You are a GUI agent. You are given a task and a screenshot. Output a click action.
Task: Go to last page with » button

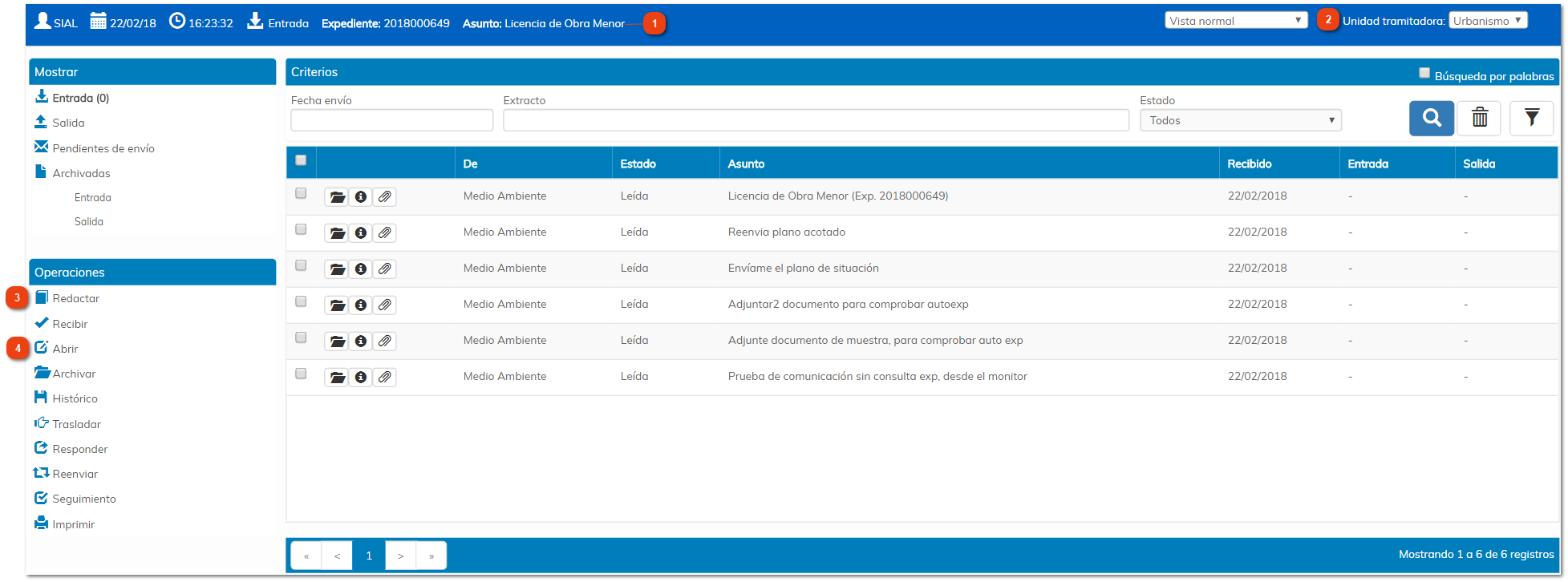click(432, 556)
